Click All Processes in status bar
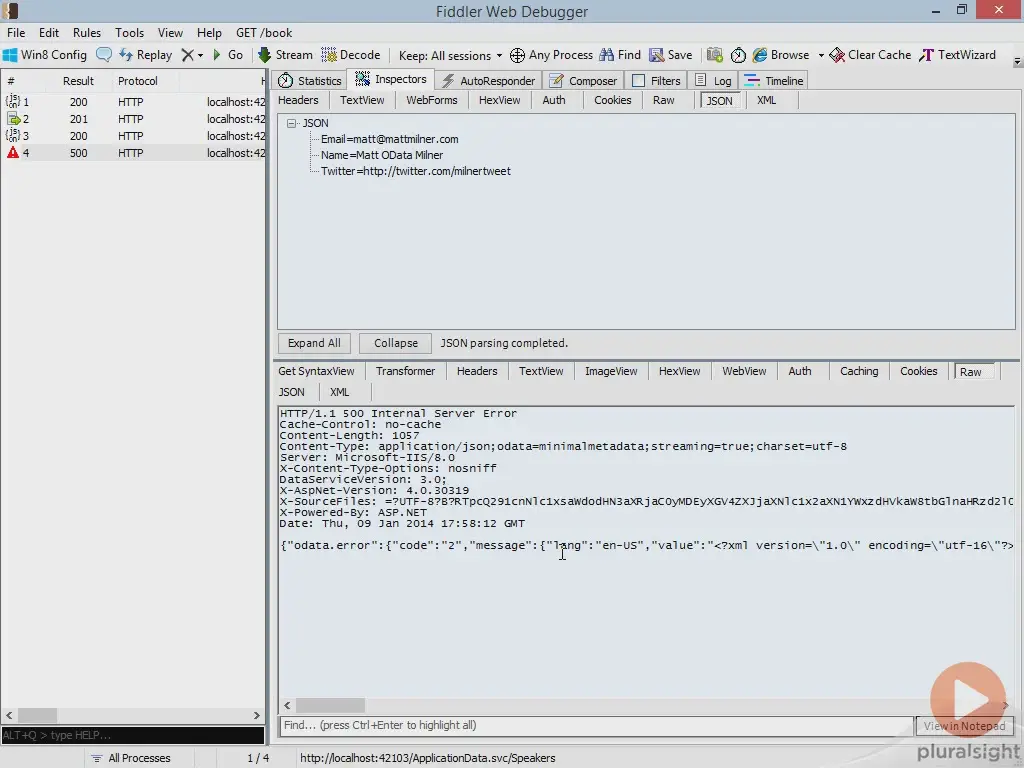This screenshot has width=1024, height=768. (x=131, y=758)
